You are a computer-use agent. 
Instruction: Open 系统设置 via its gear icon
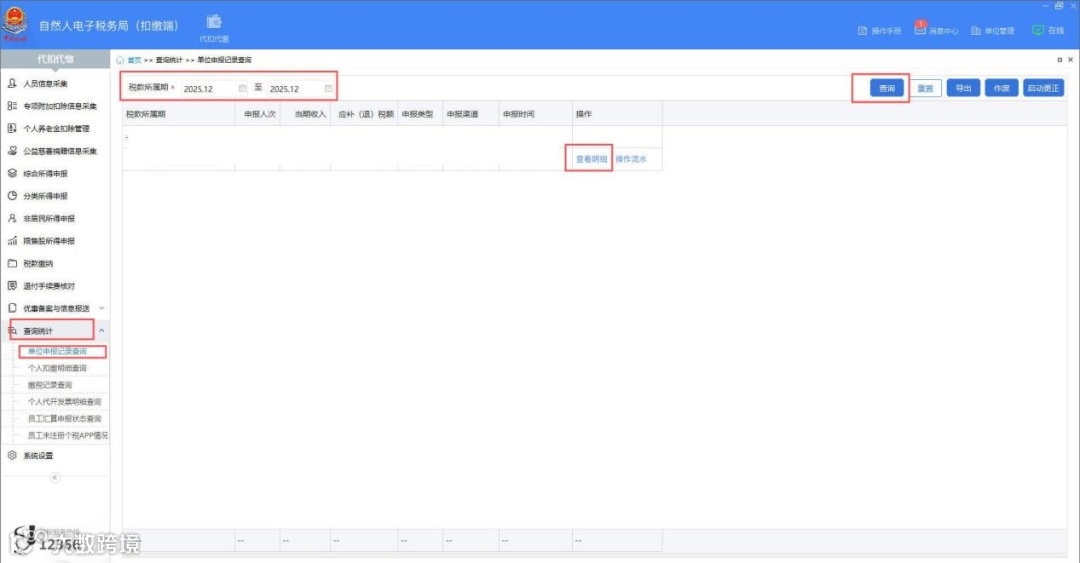(x=12, y=455)
